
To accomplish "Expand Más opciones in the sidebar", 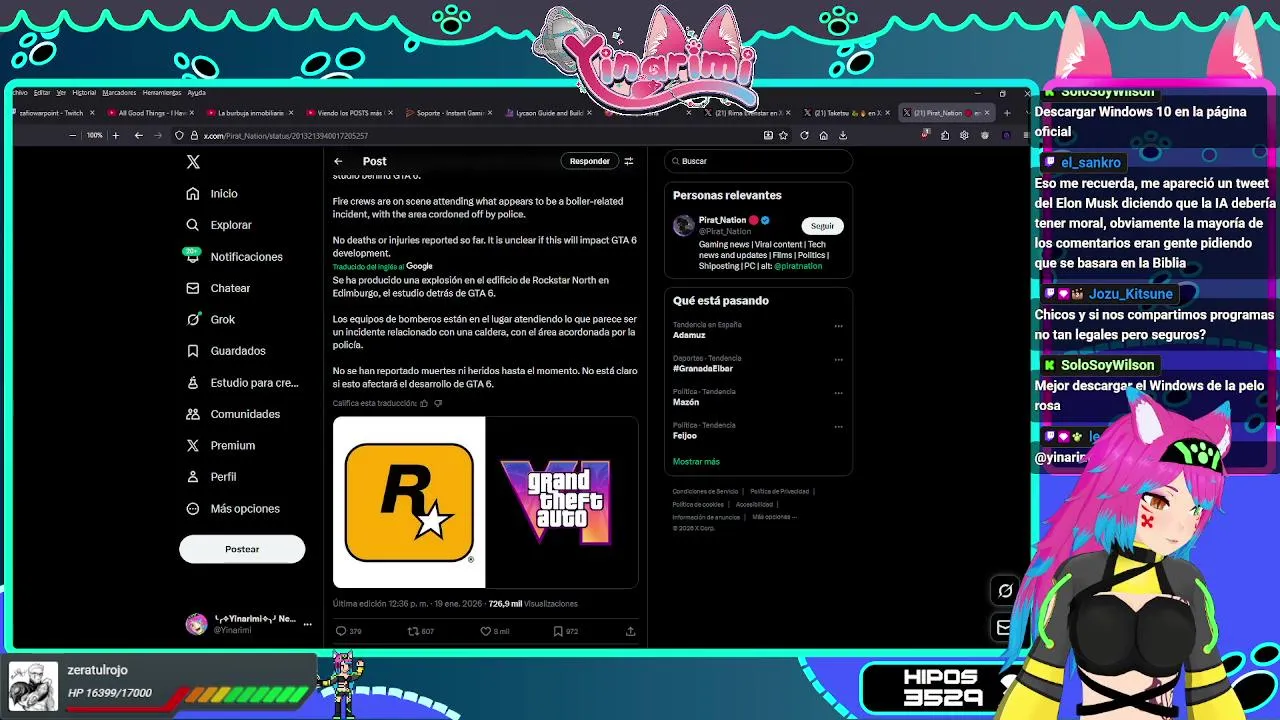I will click(233, 509).
